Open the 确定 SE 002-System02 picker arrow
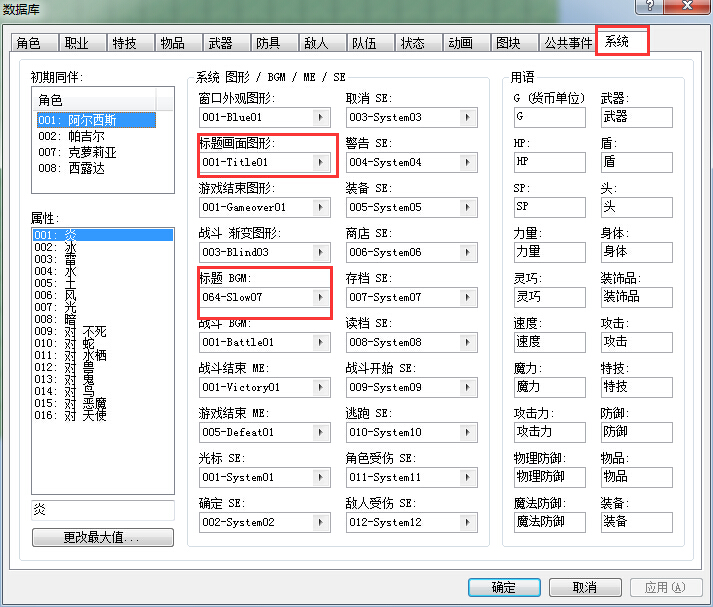This screenshot has height=607, width=713. point(321,522)
